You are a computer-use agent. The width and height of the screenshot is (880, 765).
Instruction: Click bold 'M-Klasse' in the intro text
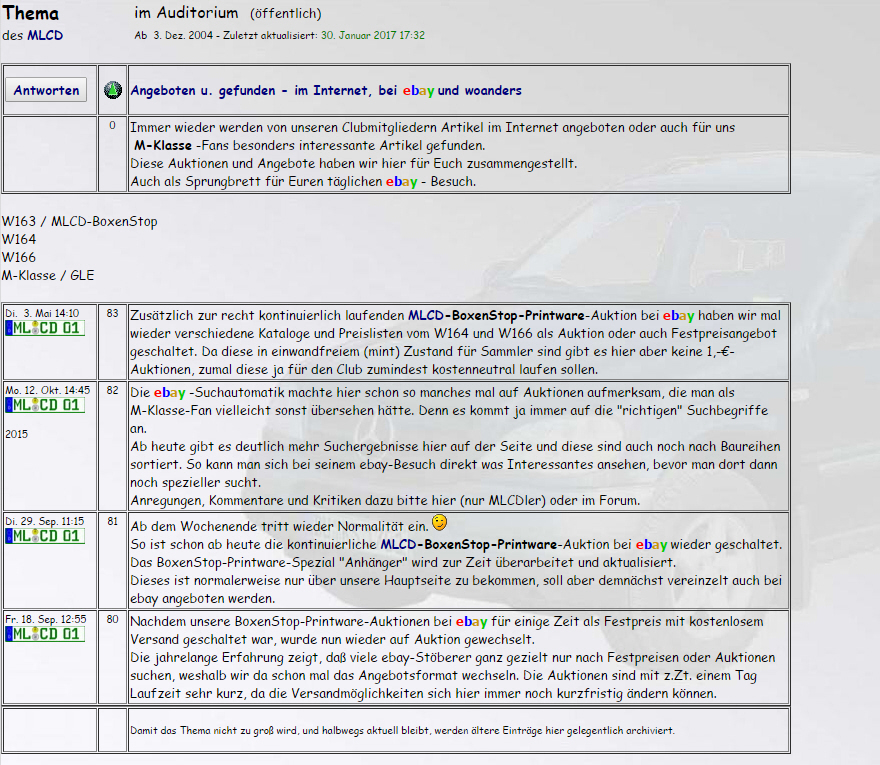click(x=163, y=145)
